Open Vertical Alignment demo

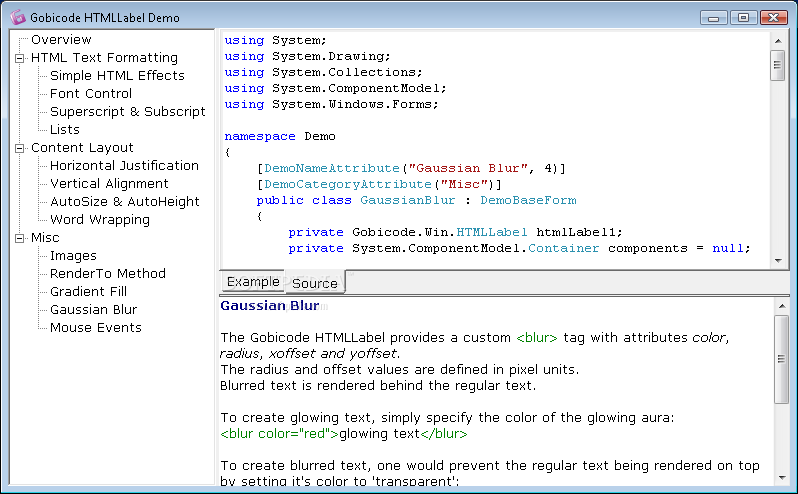pos(109,184)
